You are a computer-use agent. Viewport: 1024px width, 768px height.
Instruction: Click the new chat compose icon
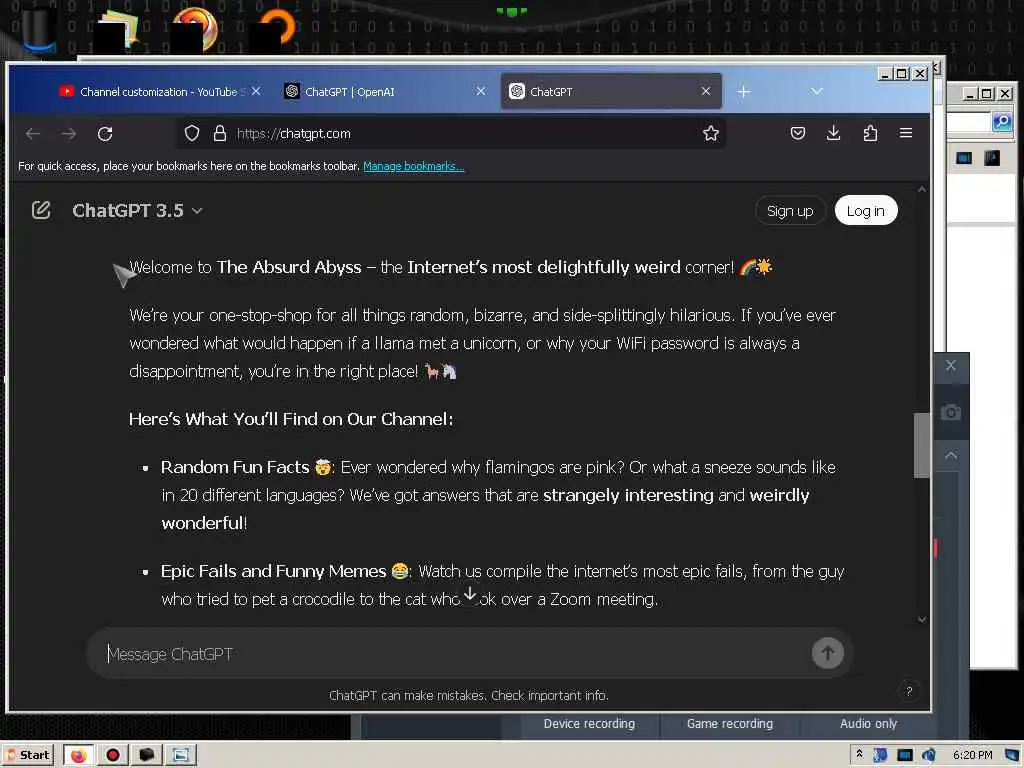(x=40, y=210)
